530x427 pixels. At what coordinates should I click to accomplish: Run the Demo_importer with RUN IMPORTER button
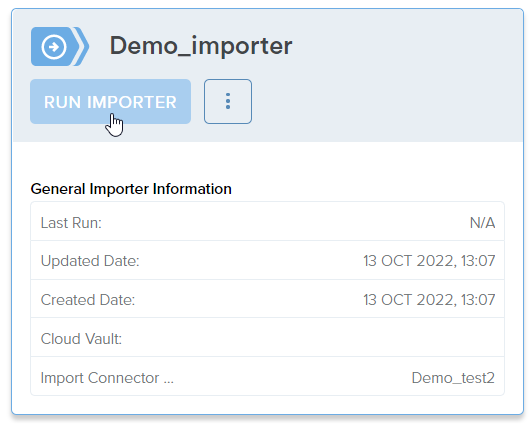(x=111, y=101)
